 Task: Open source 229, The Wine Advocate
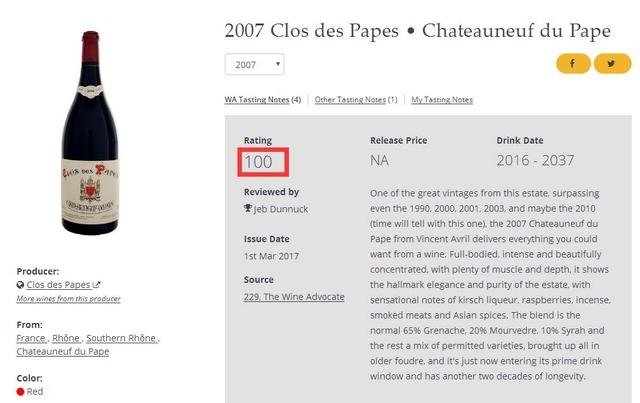point(294,297)
